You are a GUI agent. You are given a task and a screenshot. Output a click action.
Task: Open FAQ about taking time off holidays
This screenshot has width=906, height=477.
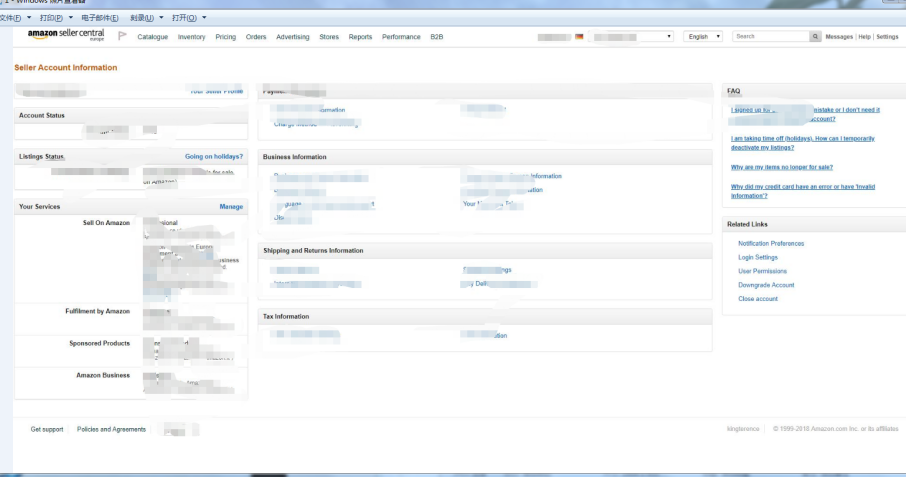click(x=803, y=143)
